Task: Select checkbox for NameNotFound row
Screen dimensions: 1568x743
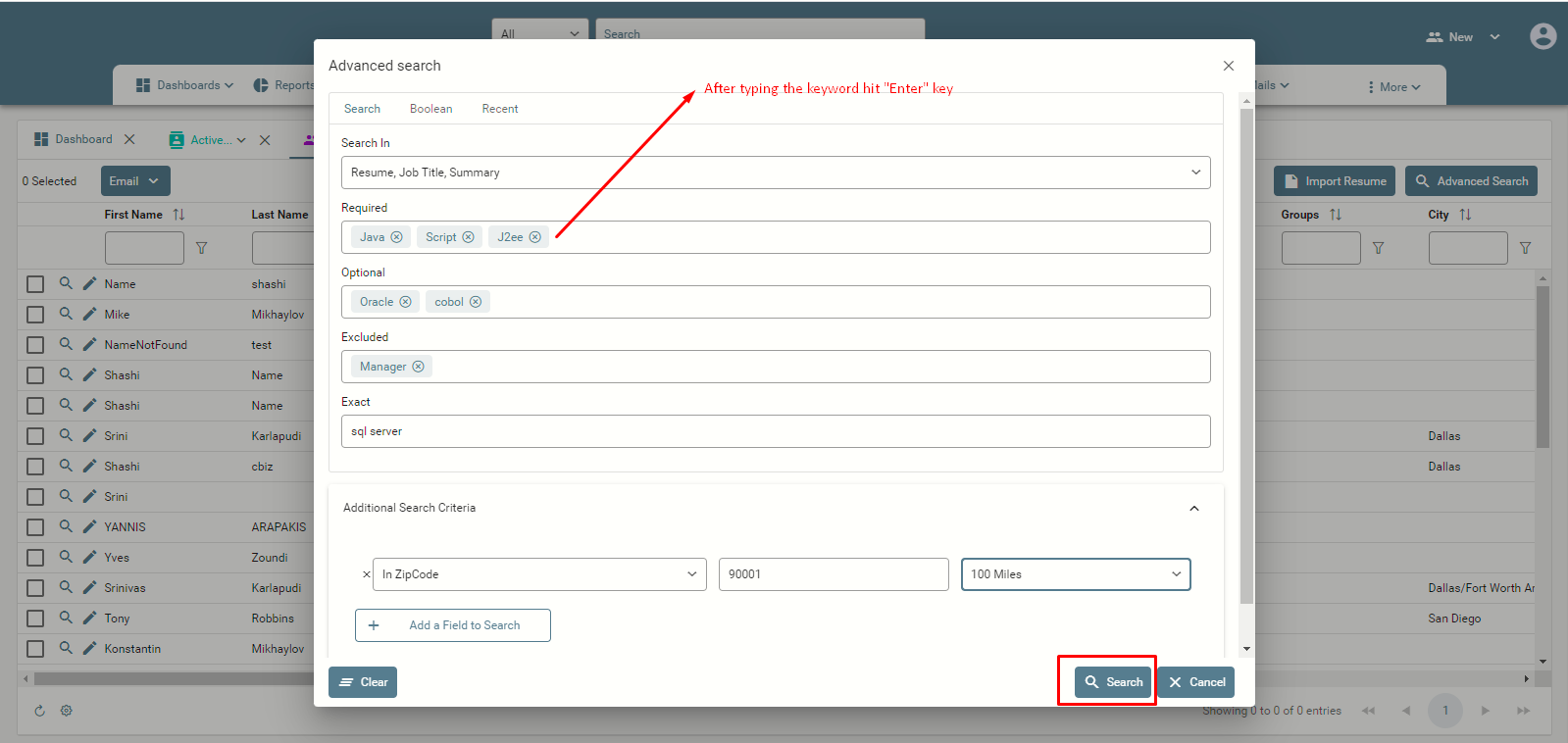Action: click(x=35, y=345)
